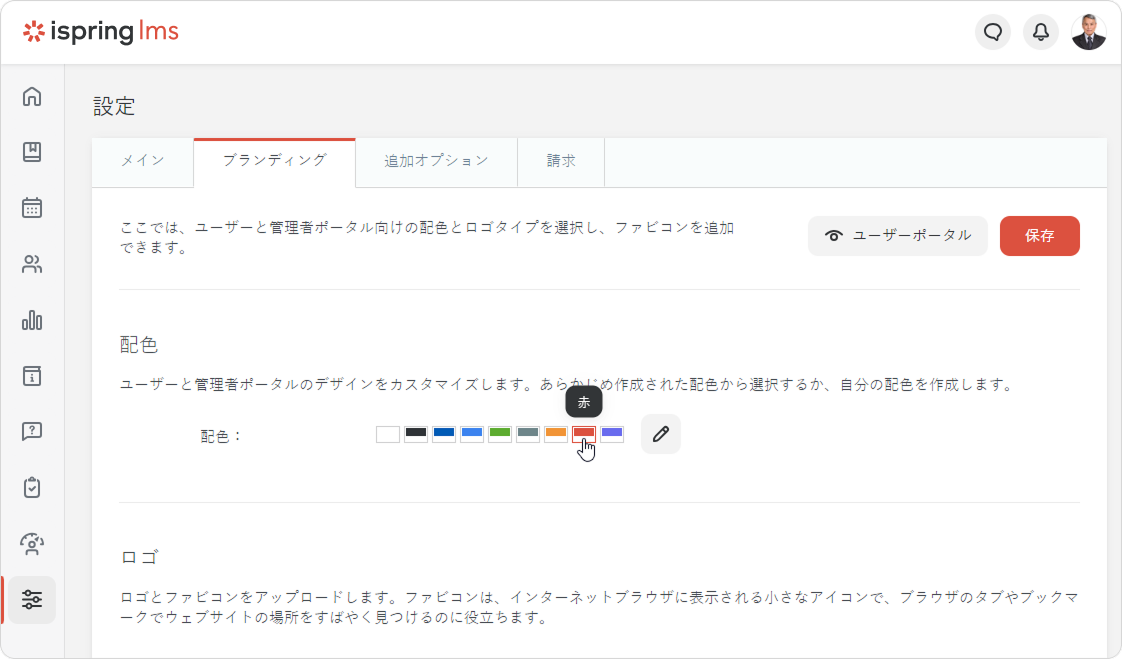Open the notifications bell
1122x659 pixels.
[1041, 32]
